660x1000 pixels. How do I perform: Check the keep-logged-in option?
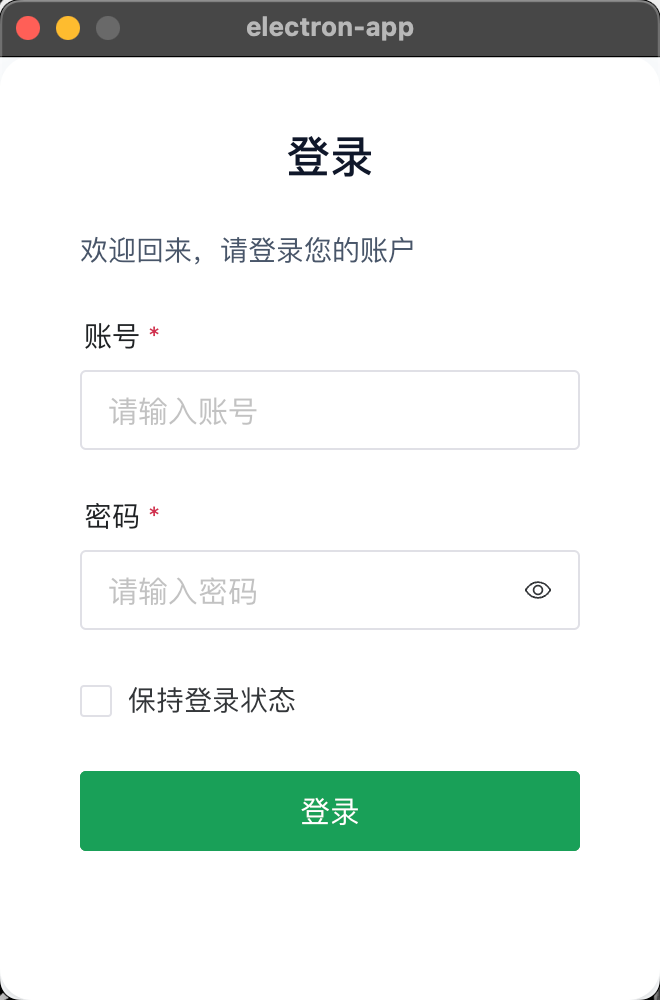coord(96,701)
